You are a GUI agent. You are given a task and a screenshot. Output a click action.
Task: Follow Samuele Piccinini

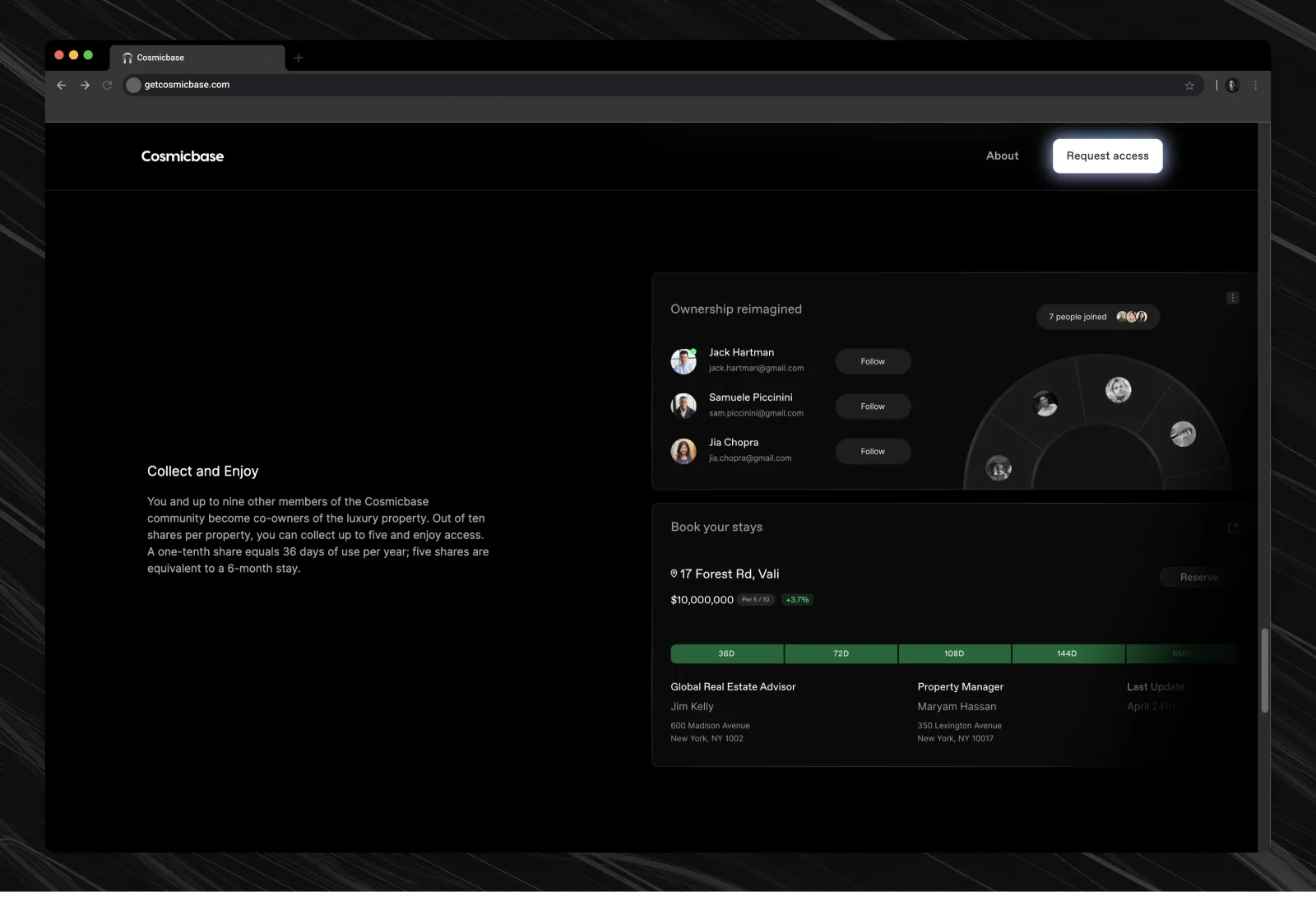tap(873, 407)
